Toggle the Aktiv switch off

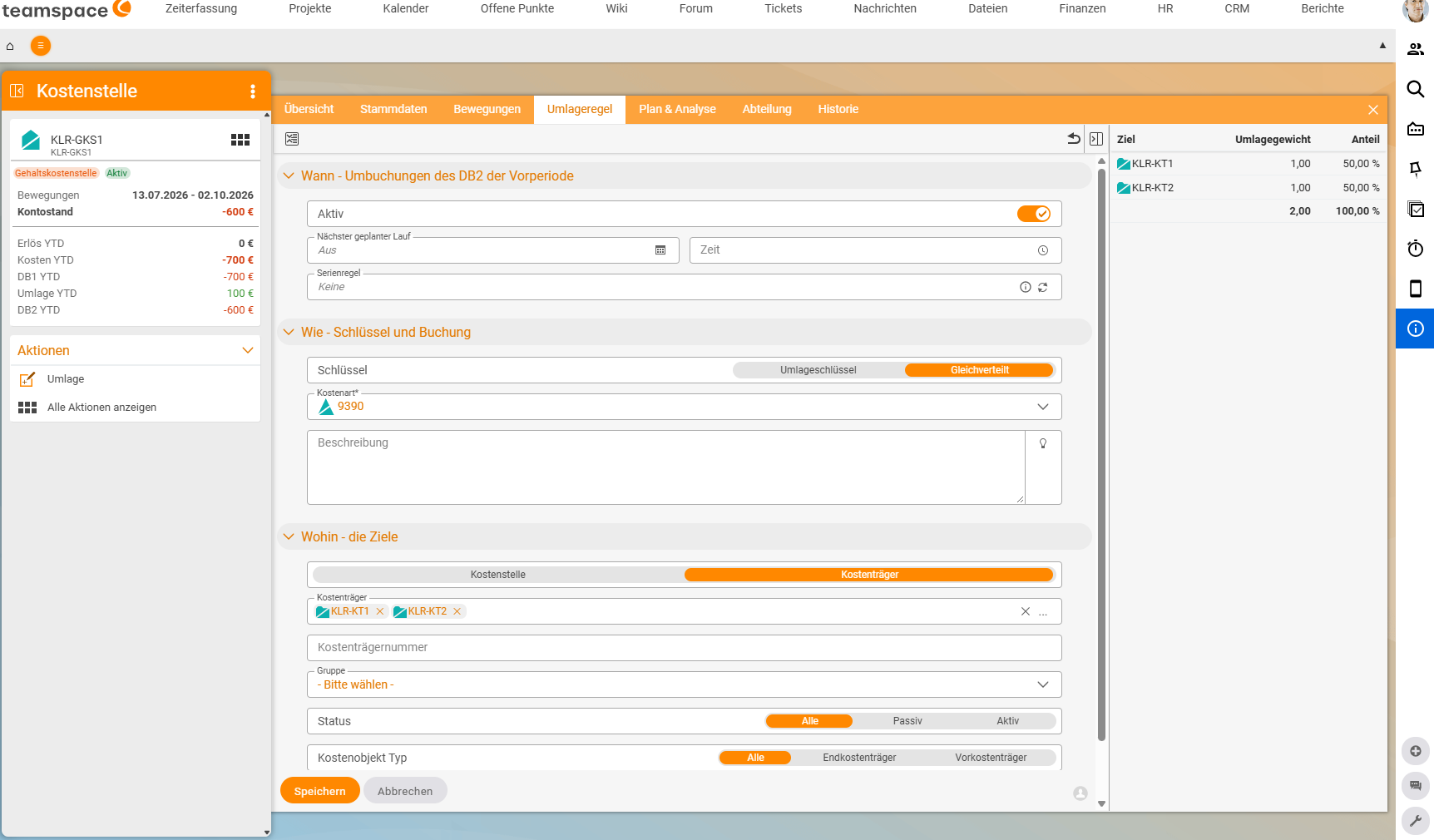[1034, 214]
